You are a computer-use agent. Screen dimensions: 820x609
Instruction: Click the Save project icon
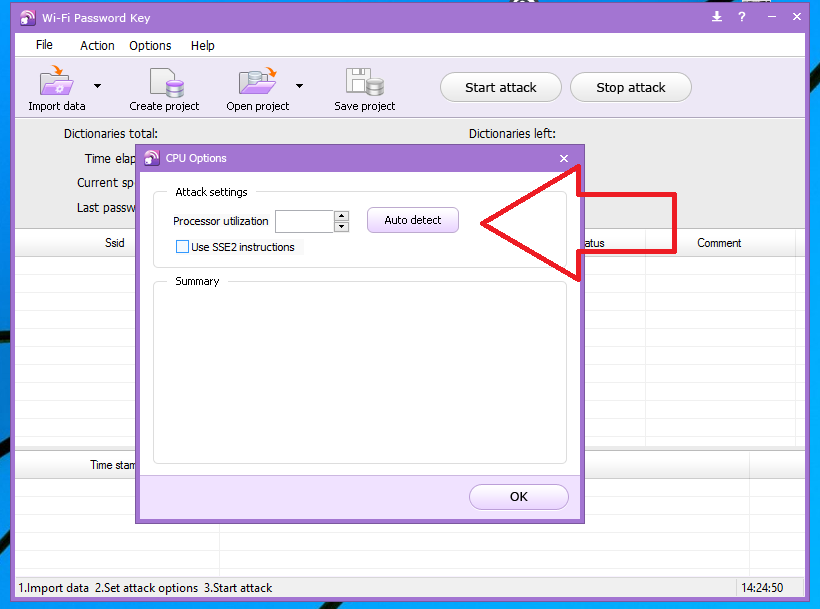[x=365, y=82]
